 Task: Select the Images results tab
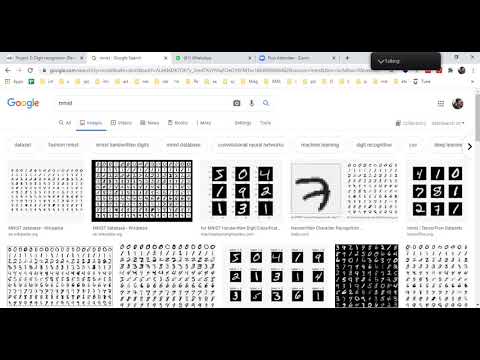point(91,123)
